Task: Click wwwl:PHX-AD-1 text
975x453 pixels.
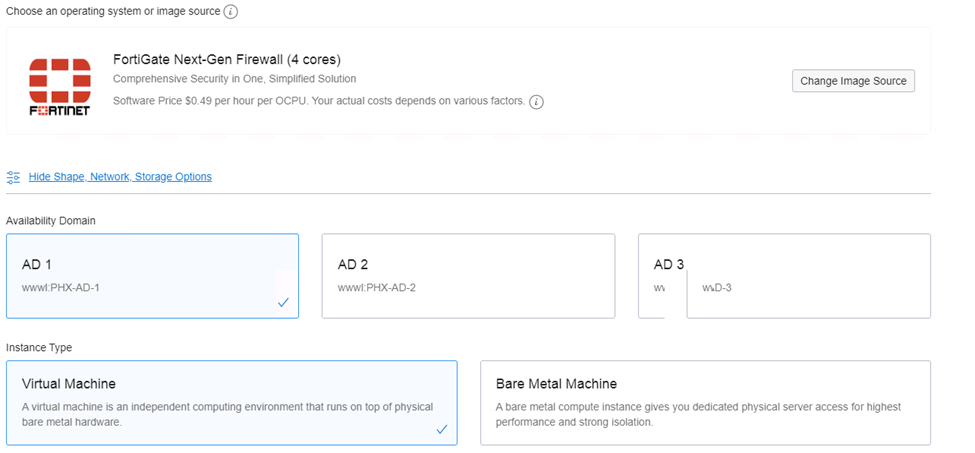Action: click(60, 288)
